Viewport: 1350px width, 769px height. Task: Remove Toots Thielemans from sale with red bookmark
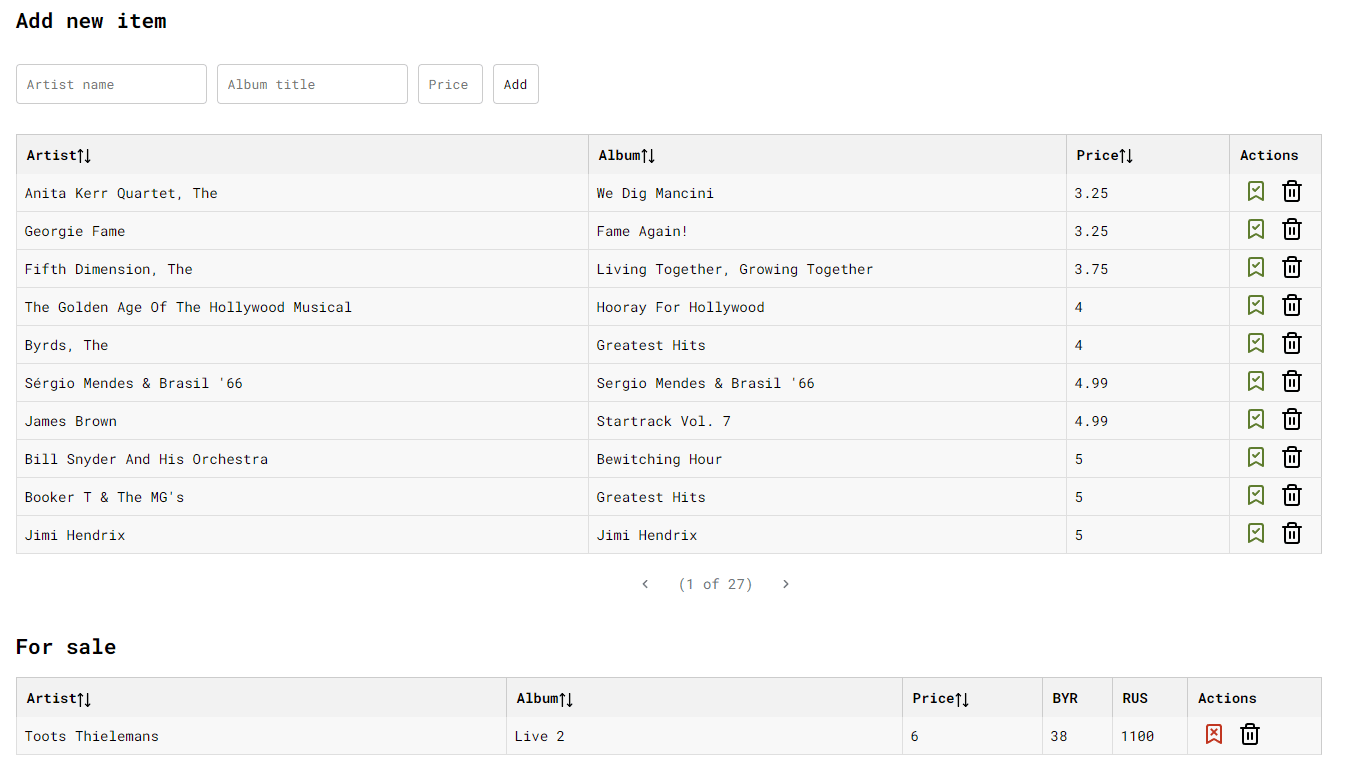[1214, 735]
